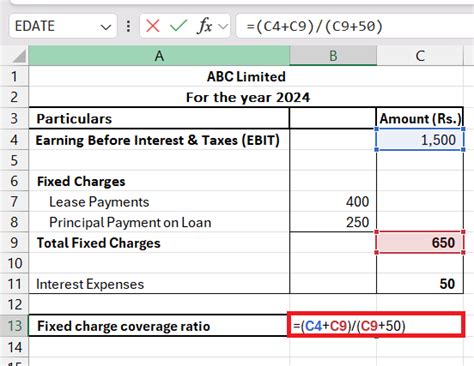Select row 11 header
The height and width of the screenshot is (366, 474).
tap(14, 284)
